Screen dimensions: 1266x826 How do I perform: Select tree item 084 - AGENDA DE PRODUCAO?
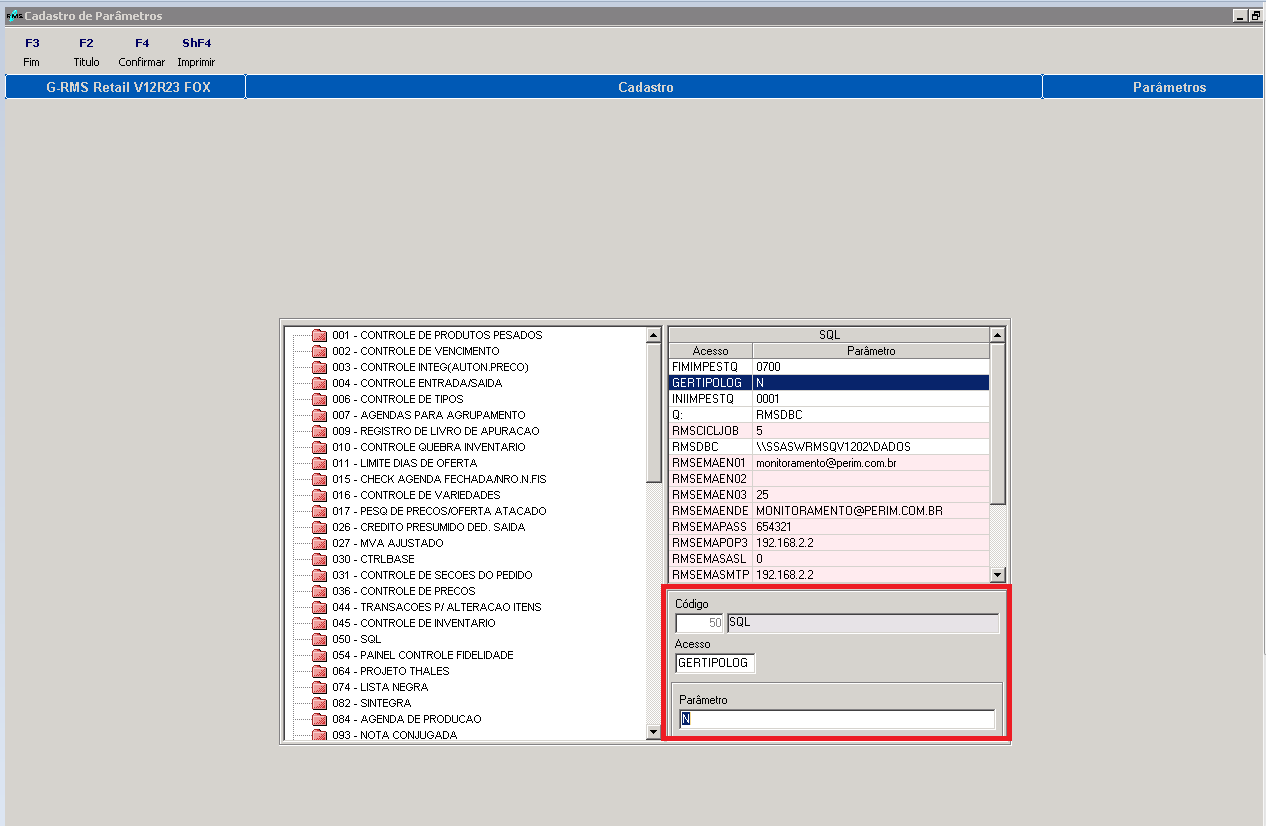(407, 719)
